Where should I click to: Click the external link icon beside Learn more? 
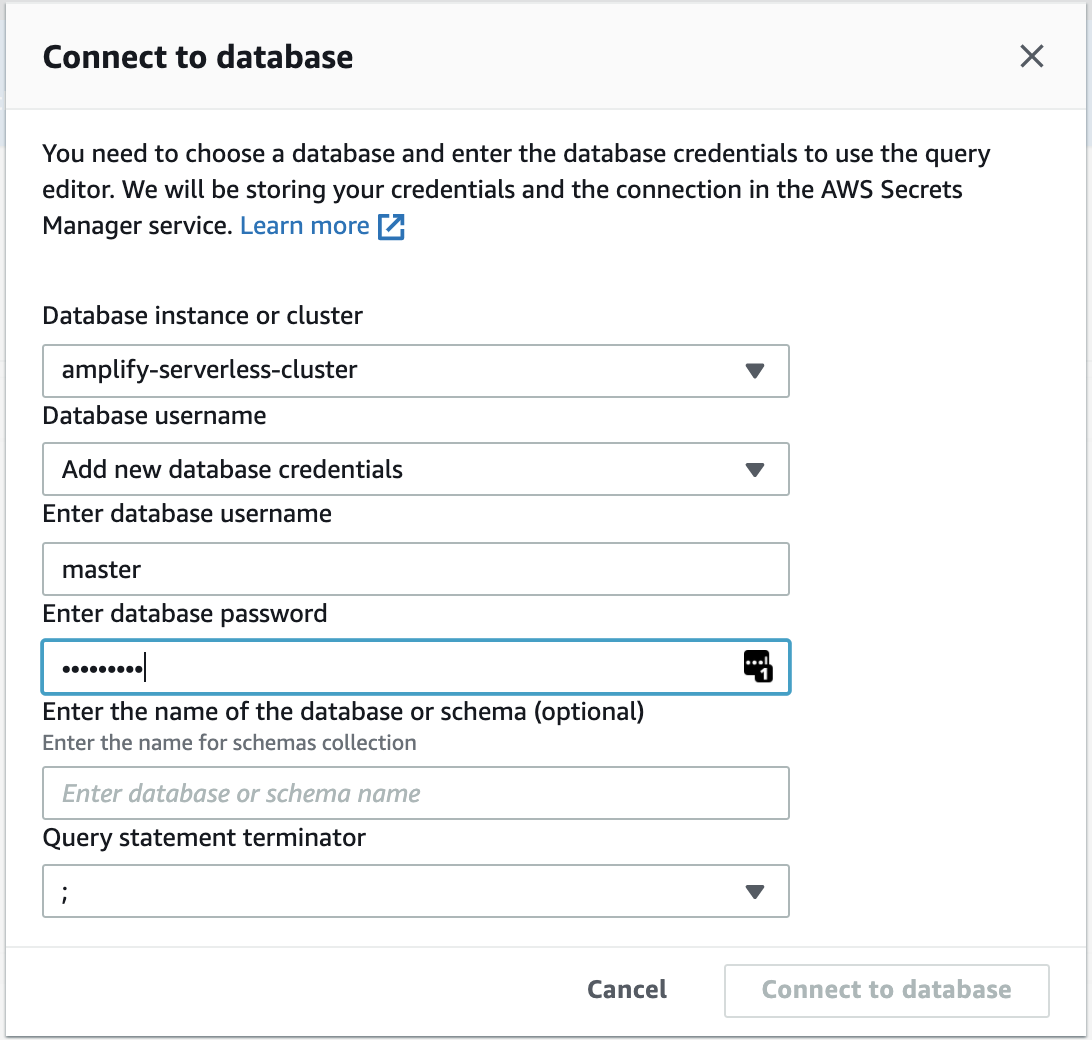pyautogui.click(x=391, y=226)
